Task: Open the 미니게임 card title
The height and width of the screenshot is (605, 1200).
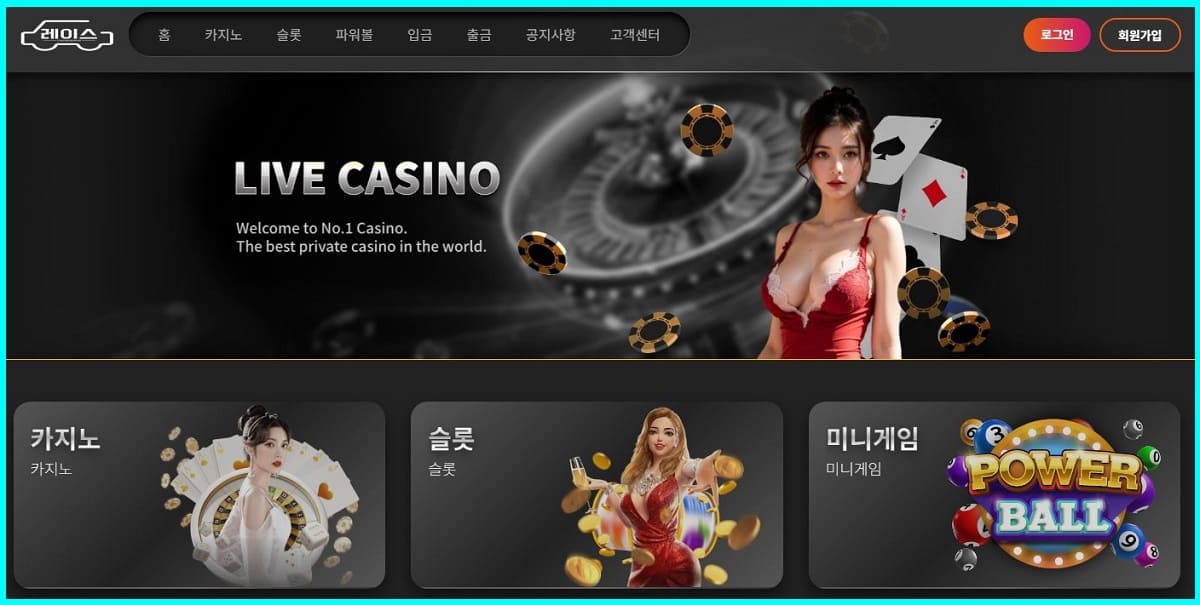Action: point(872,438)
